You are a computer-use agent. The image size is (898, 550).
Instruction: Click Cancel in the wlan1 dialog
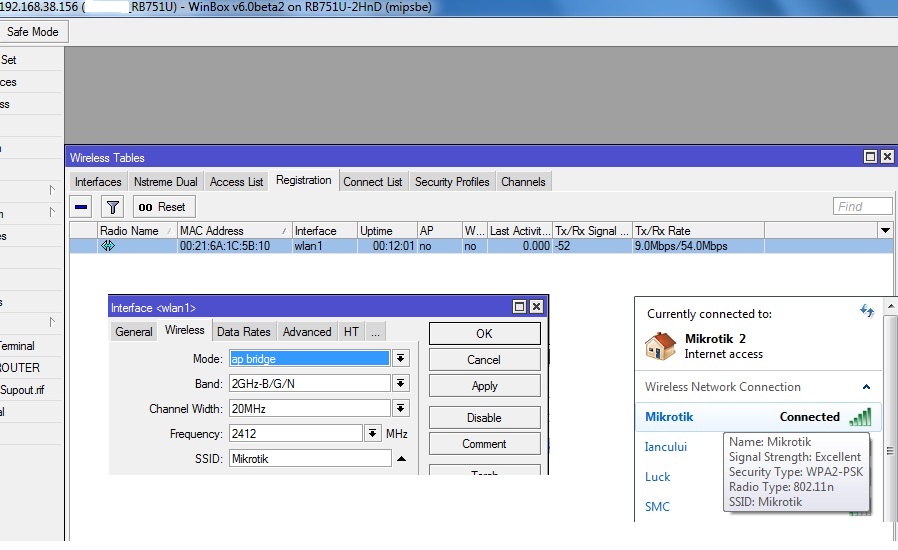coord(485,360)
